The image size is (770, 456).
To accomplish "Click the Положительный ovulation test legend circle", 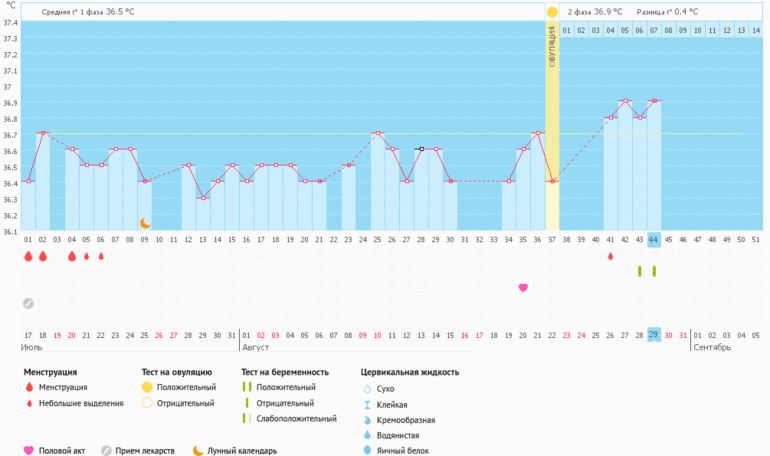I will pyautogui.click(x=147, y=387).
